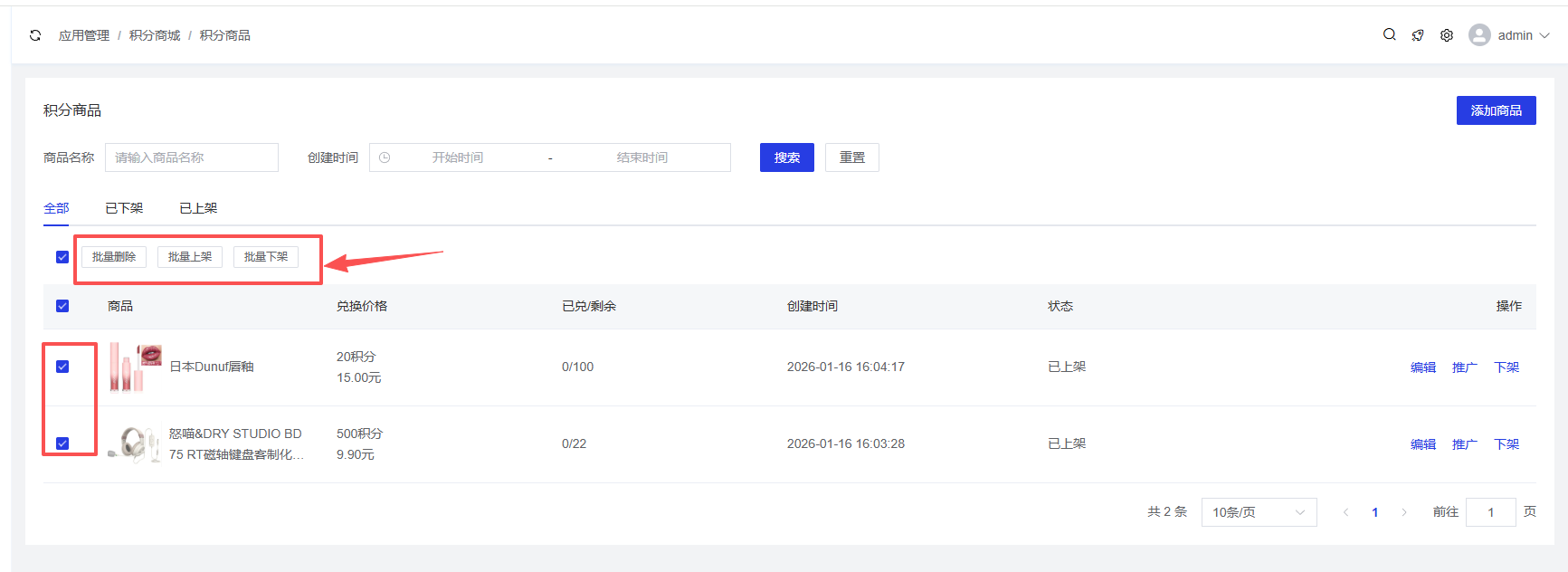Uncheck the 日本Dunuf唇釉 product checkbox
Image resolution: width=1568 pixels, height=572 pixels.
click(x=62, y=367)
